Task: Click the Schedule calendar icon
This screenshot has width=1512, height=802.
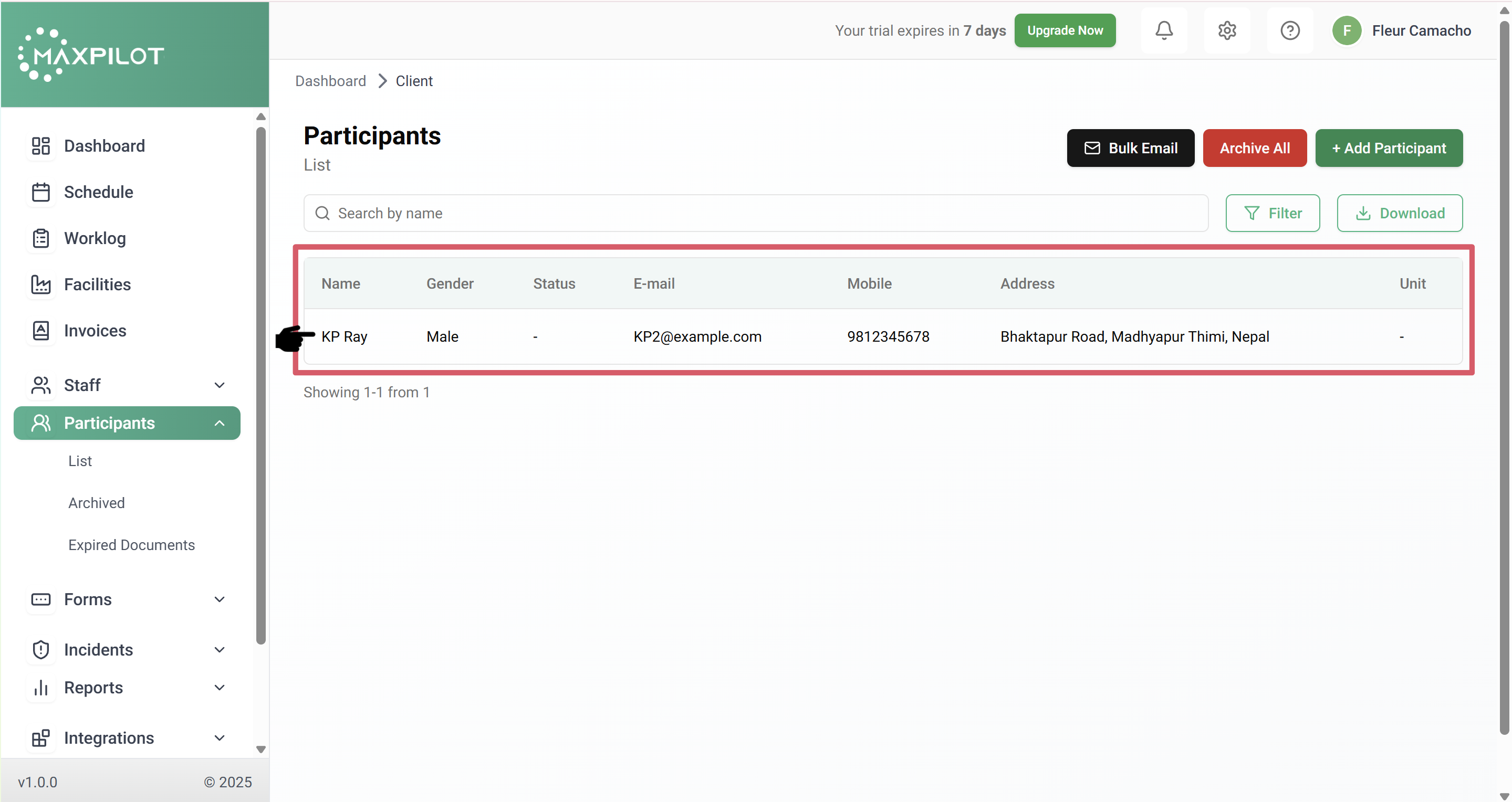Action: (x=40, y=192)
